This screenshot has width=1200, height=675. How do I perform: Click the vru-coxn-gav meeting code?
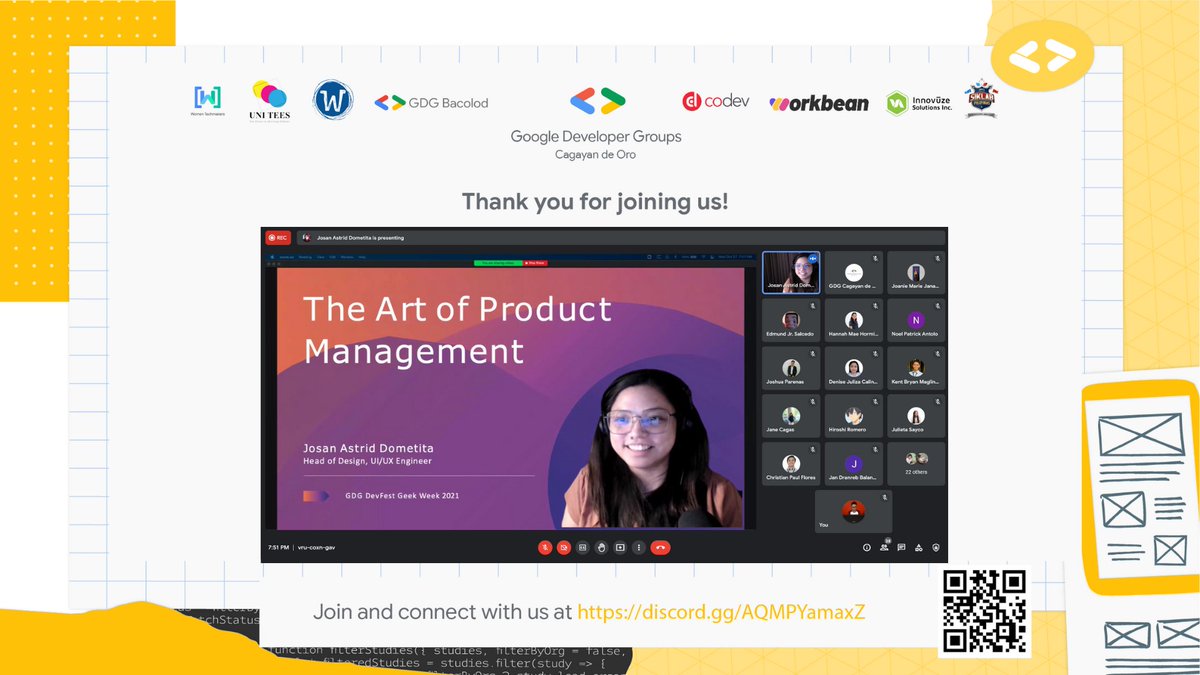coord(316,547)
